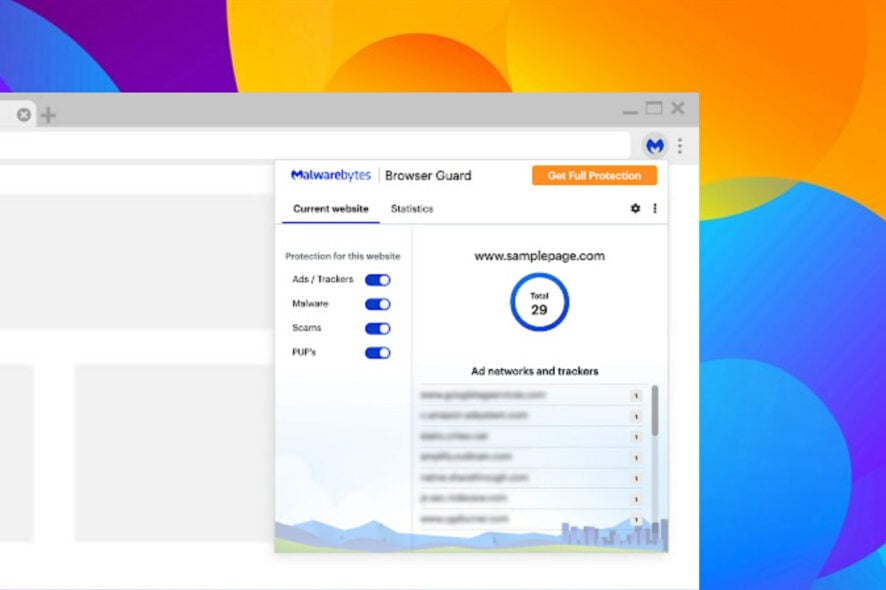Click the www.samplepage.com site label
The image size is (886, 590).
(x=540, y=255)
